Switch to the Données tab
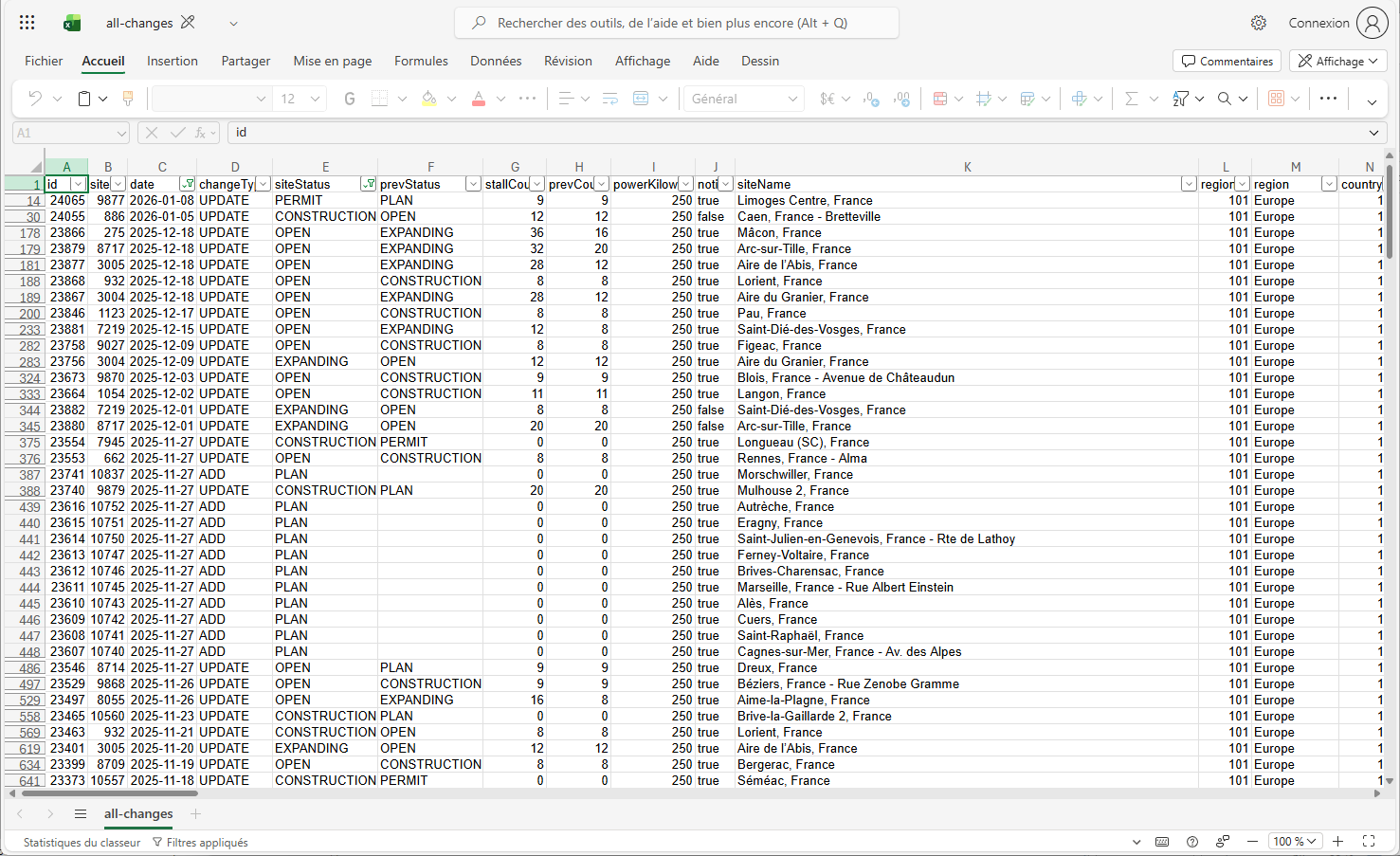 (496, 61)
